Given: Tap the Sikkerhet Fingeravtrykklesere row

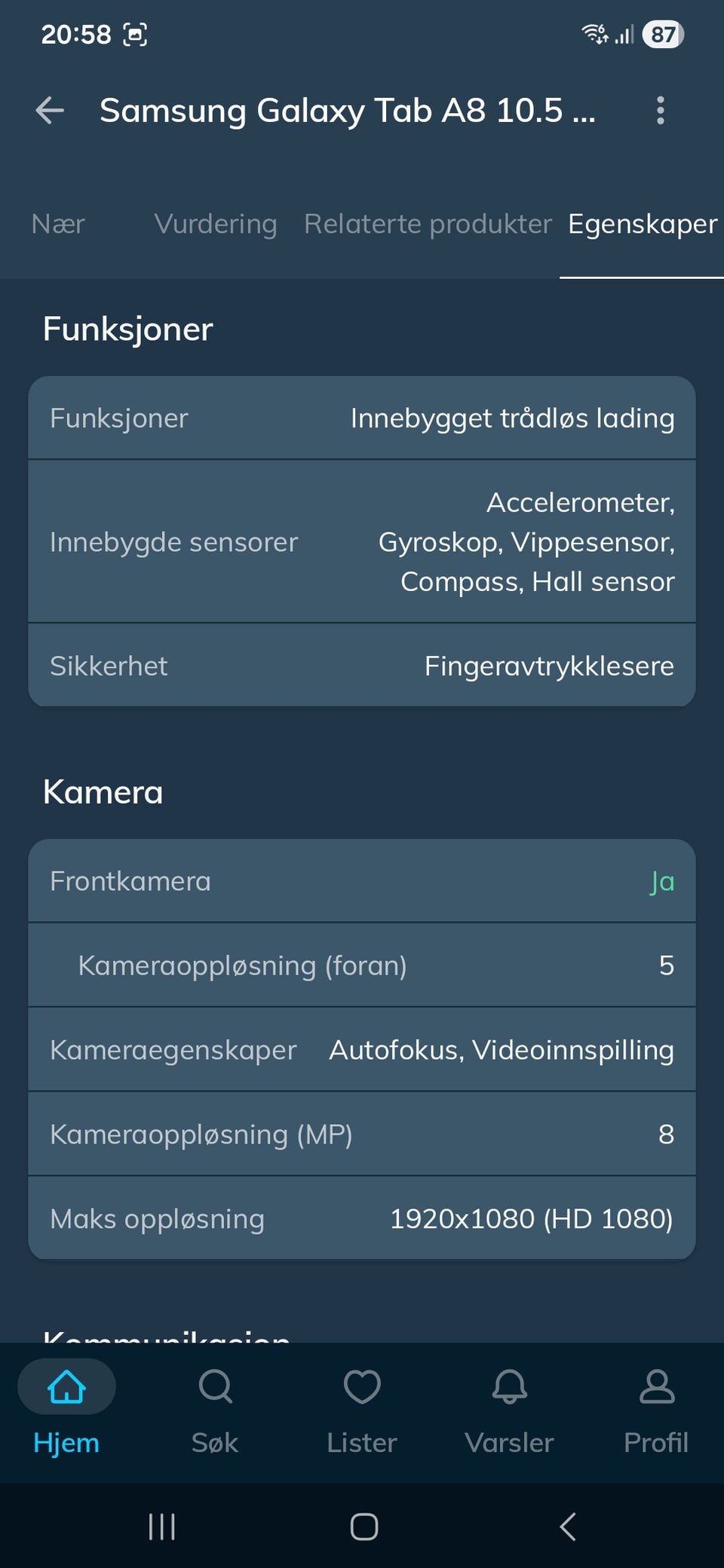Looking at the screenshot, I should click(x=362, y=666).
